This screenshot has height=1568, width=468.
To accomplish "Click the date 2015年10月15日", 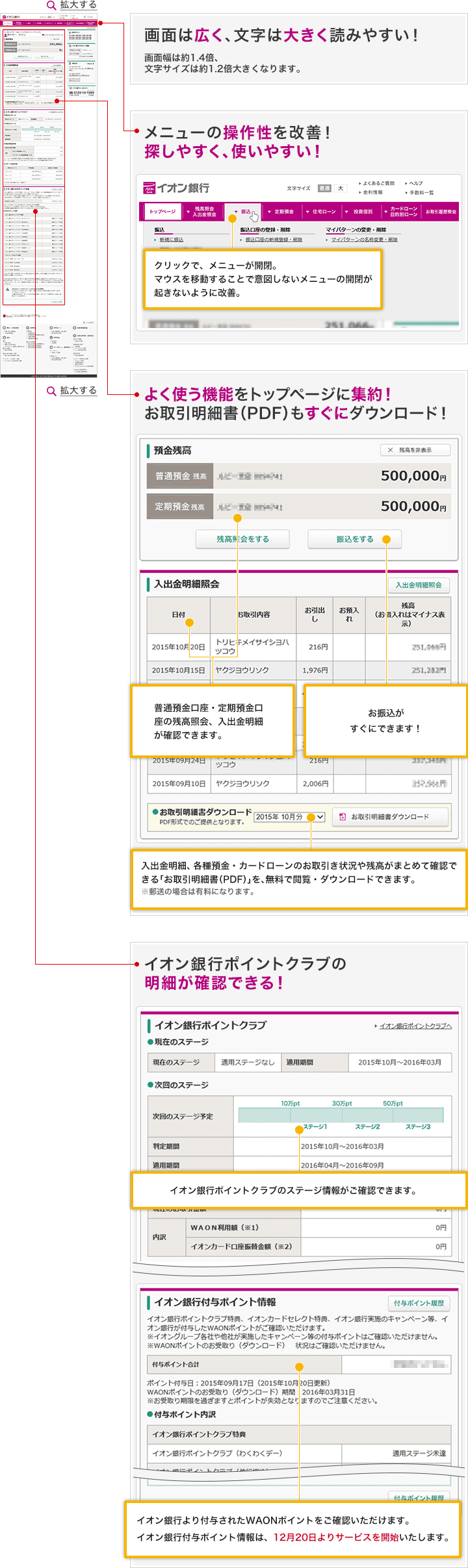I will pos(179,670).
